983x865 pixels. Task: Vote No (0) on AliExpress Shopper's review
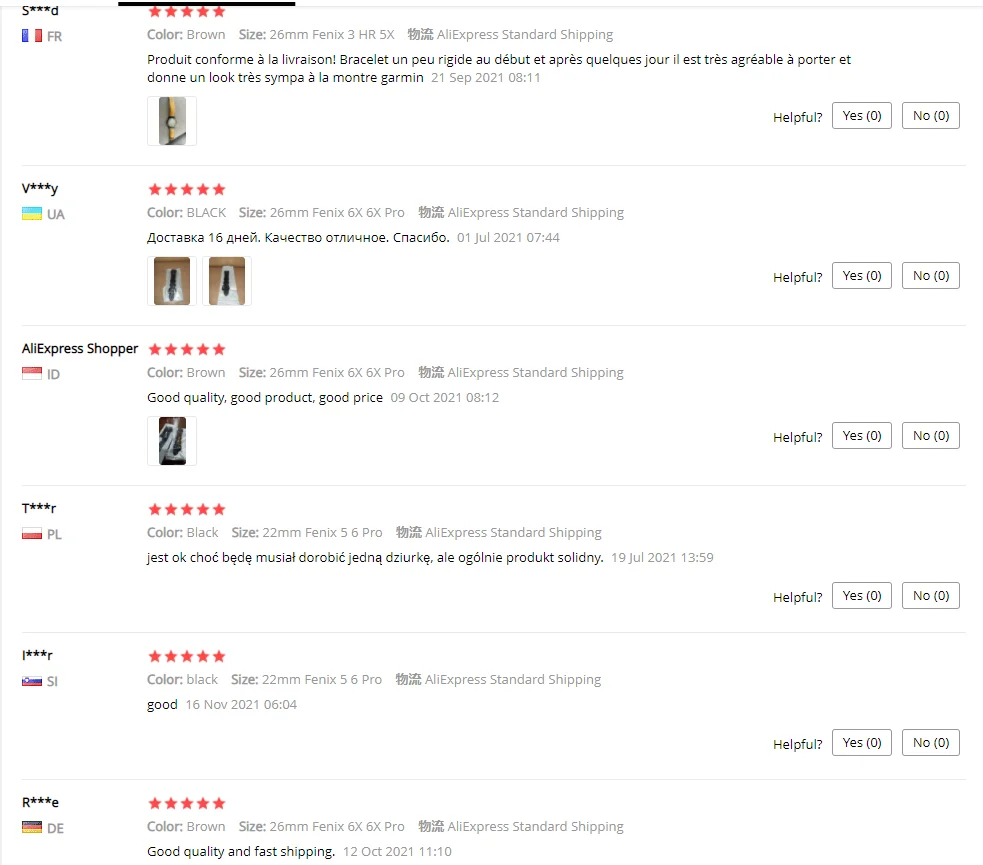coord(930,436)
